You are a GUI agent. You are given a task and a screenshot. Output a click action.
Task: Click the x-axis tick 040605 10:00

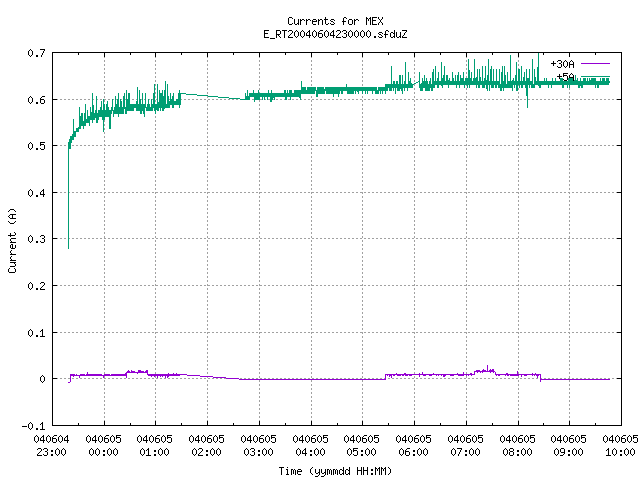click(x=620, y=446)
